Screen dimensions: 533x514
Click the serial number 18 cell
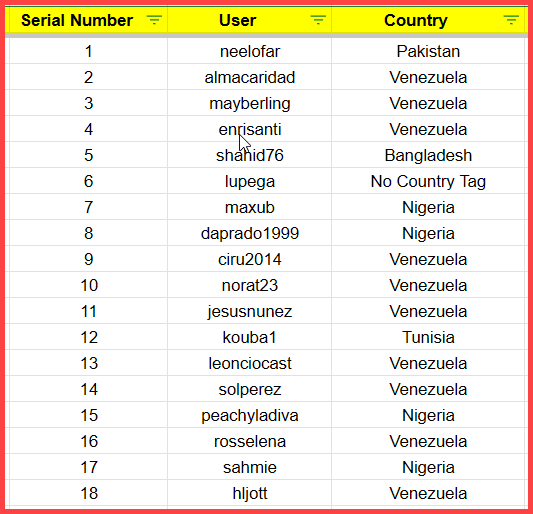coord(88,493)
